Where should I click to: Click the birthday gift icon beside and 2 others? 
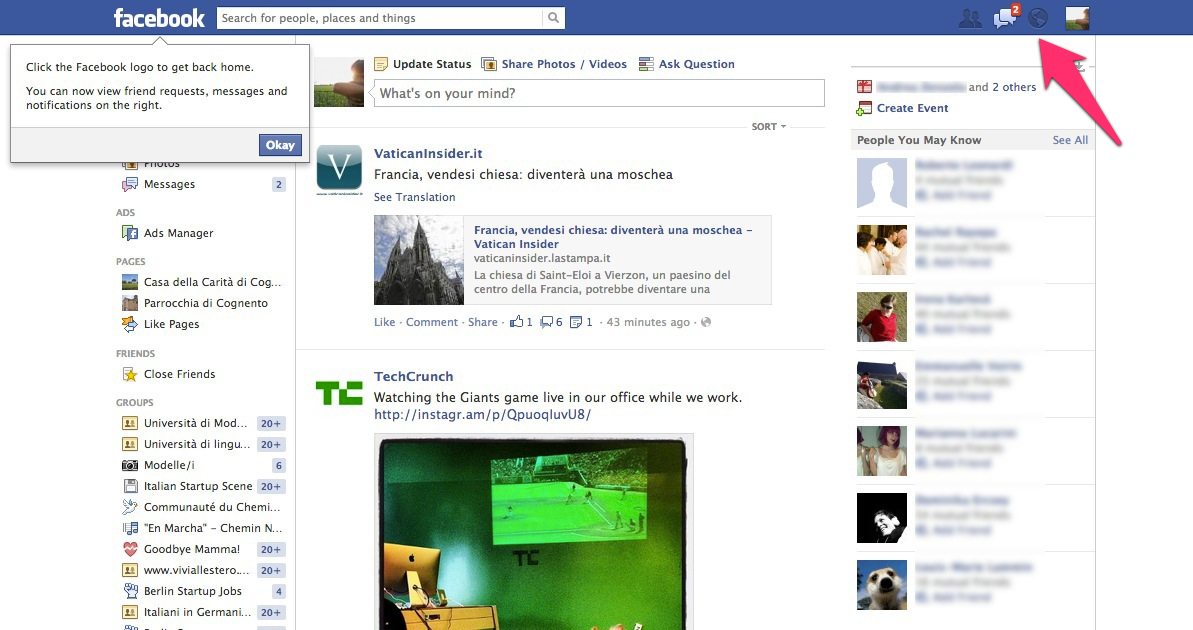coord(864,87)
